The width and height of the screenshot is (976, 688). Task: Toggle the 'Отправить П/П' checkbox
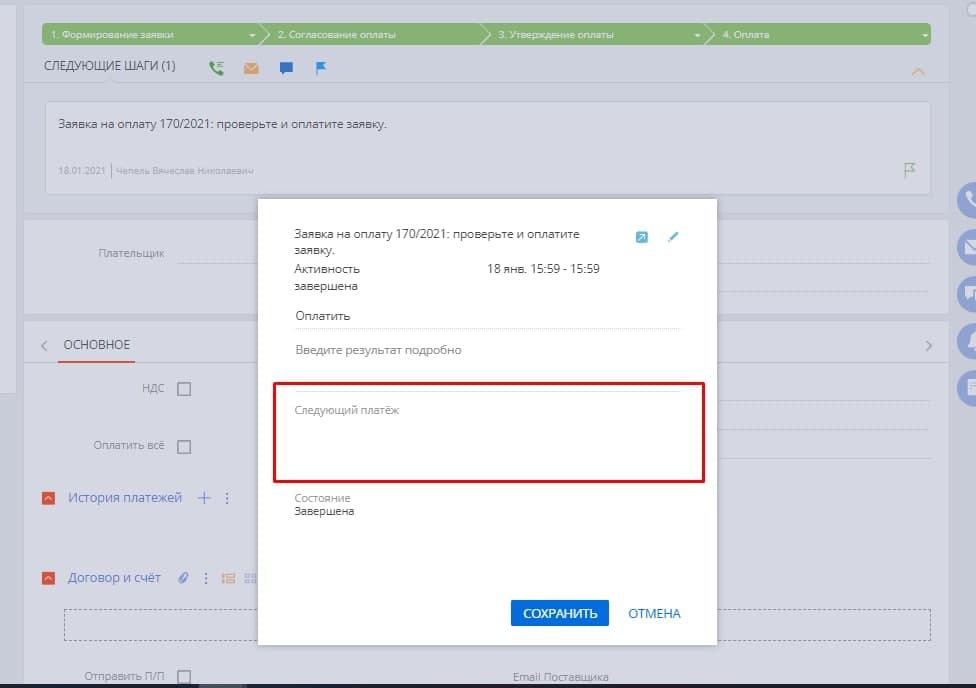pyautogui.click(x=184, y=676)
